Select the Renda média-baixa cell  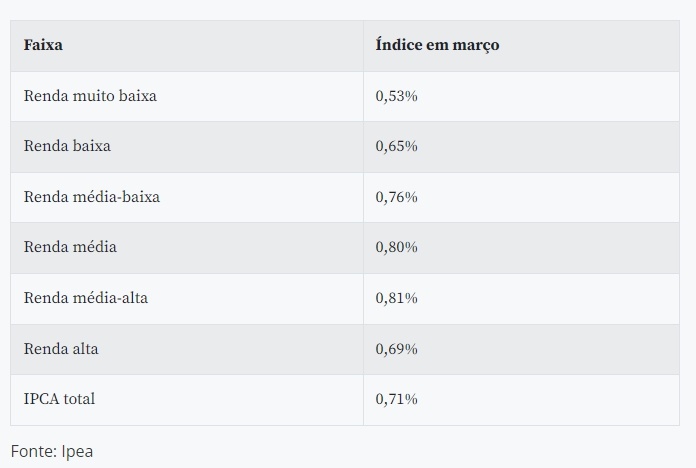point(92,197)
